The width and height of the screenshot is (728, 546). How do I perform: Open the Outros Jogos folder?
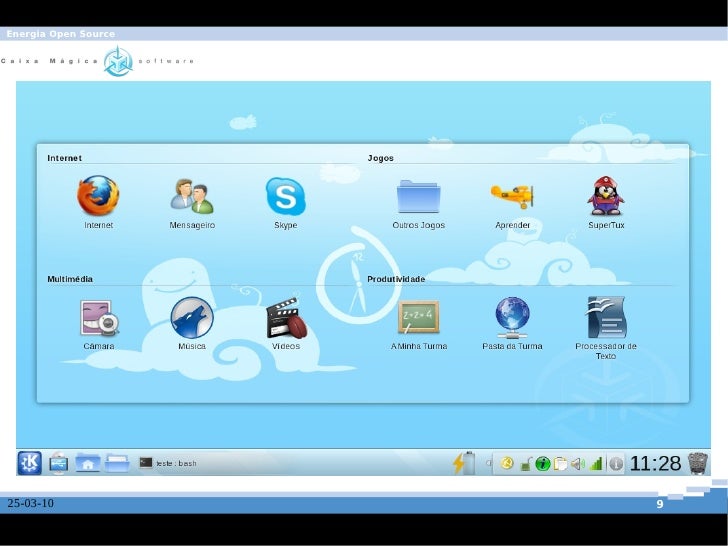[418, 196]
